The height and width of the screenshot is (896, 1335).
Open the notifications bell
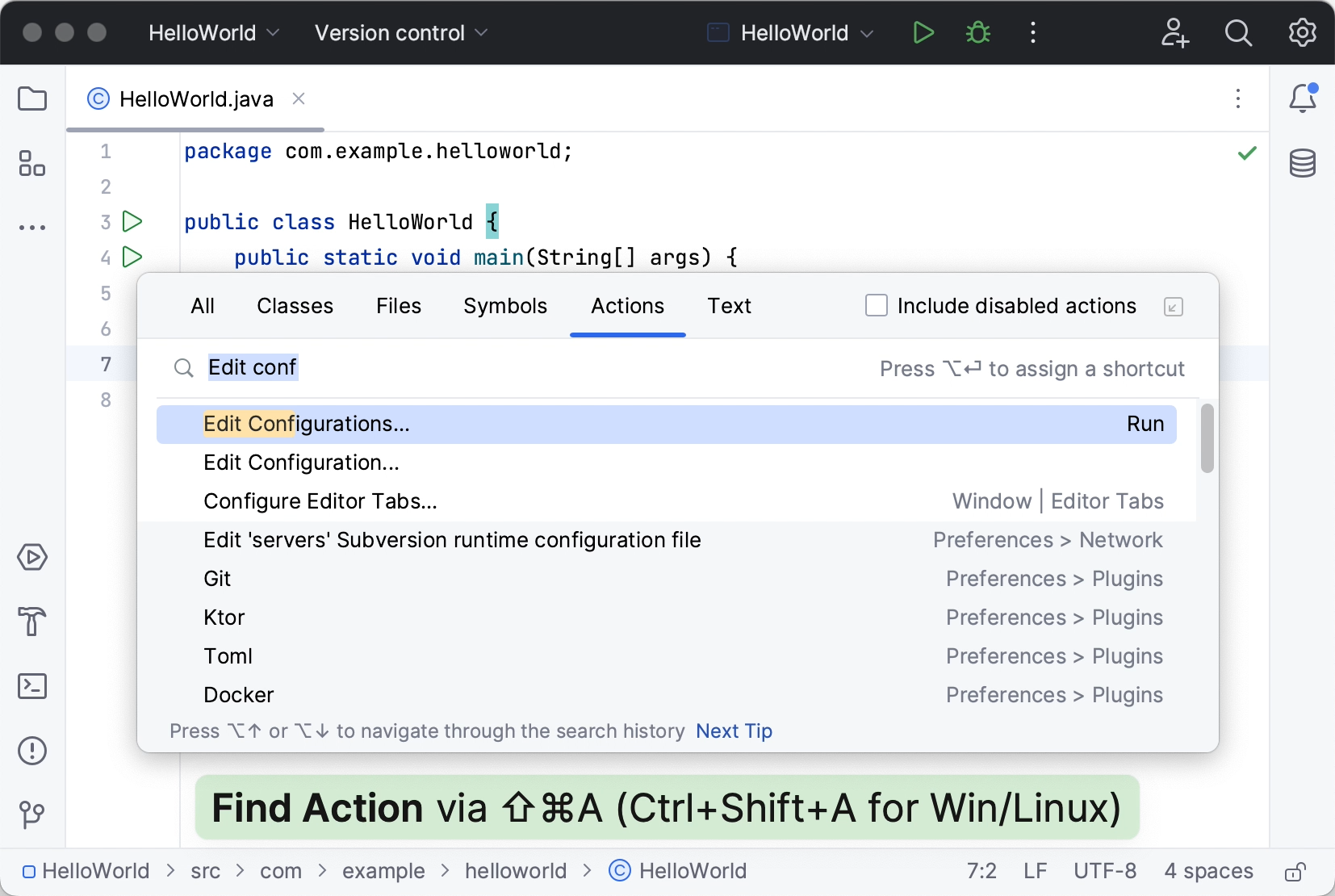pyautogui.click(x=1303, y=98)
